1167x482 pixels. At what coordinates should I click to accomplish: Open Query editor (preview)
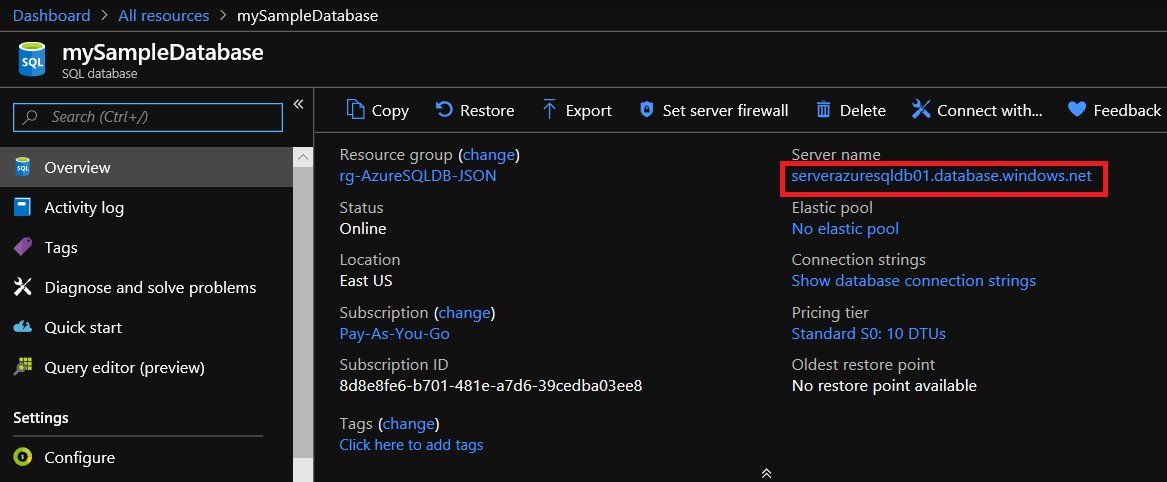point(147,367)
